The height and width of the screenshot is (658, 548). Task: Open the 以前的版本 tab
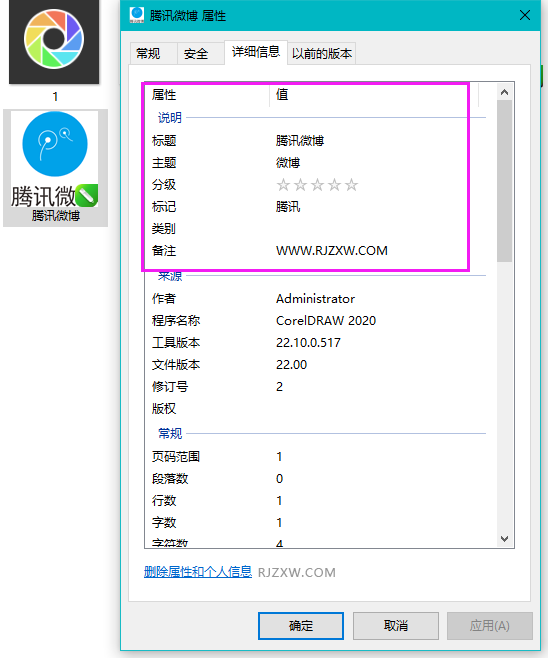322,54
